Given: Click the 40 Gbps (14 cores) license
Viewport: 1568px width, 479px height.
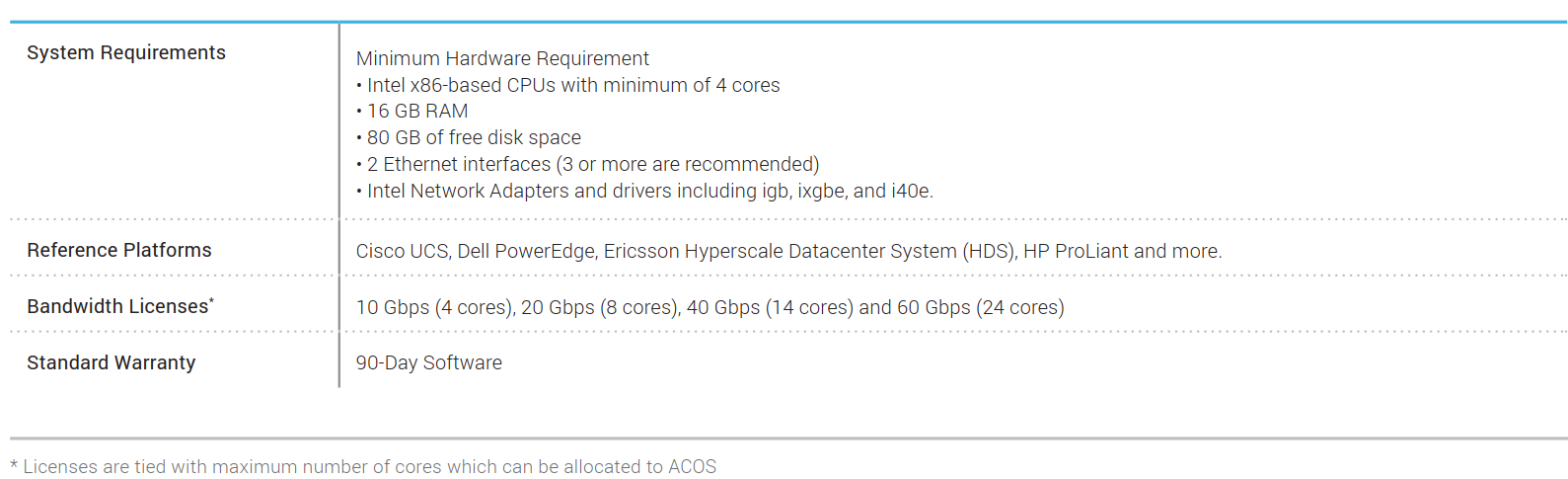Looking at the screenshot, I should click(770, 308).
